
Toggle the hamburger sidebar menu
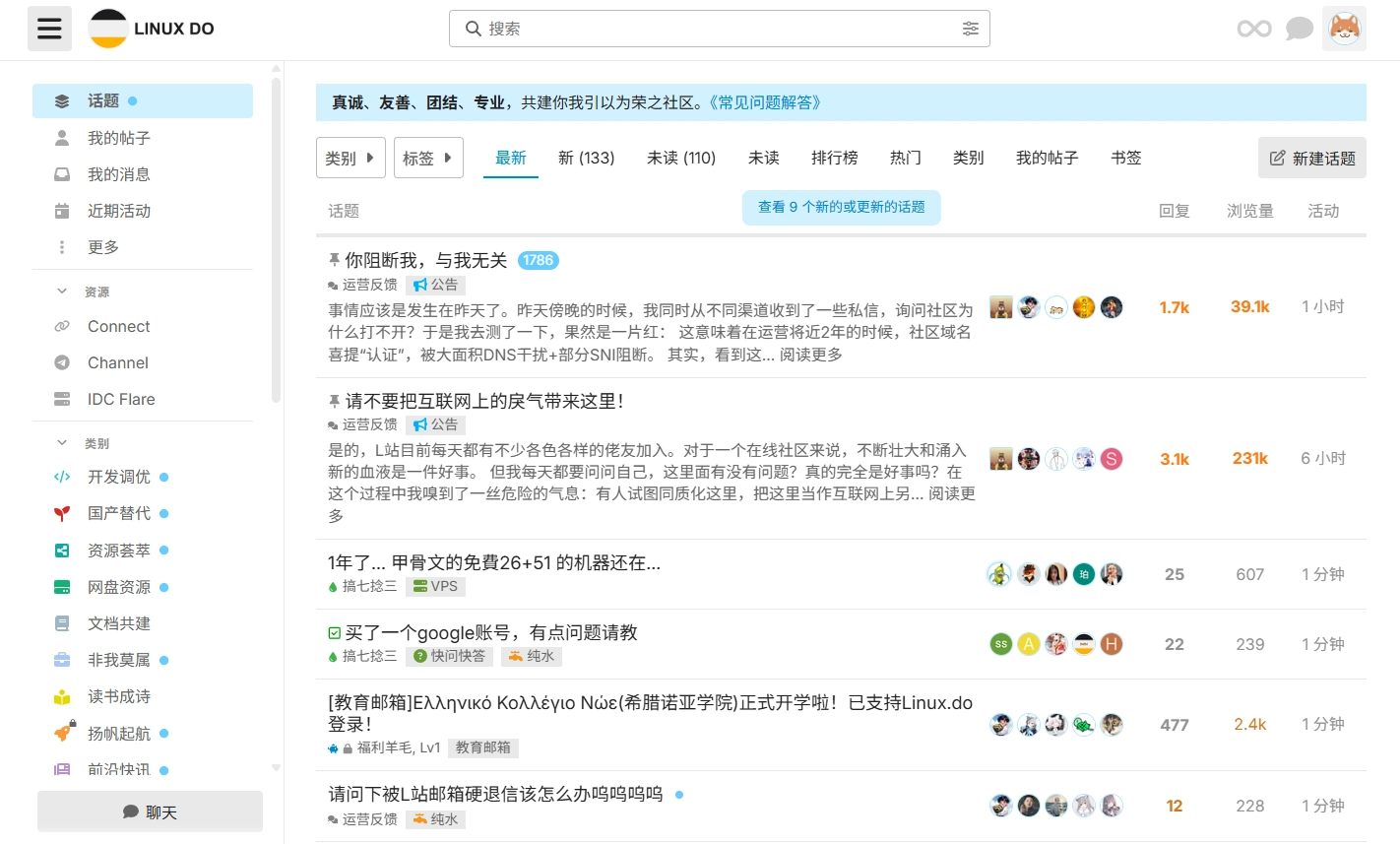pos(49,29)
